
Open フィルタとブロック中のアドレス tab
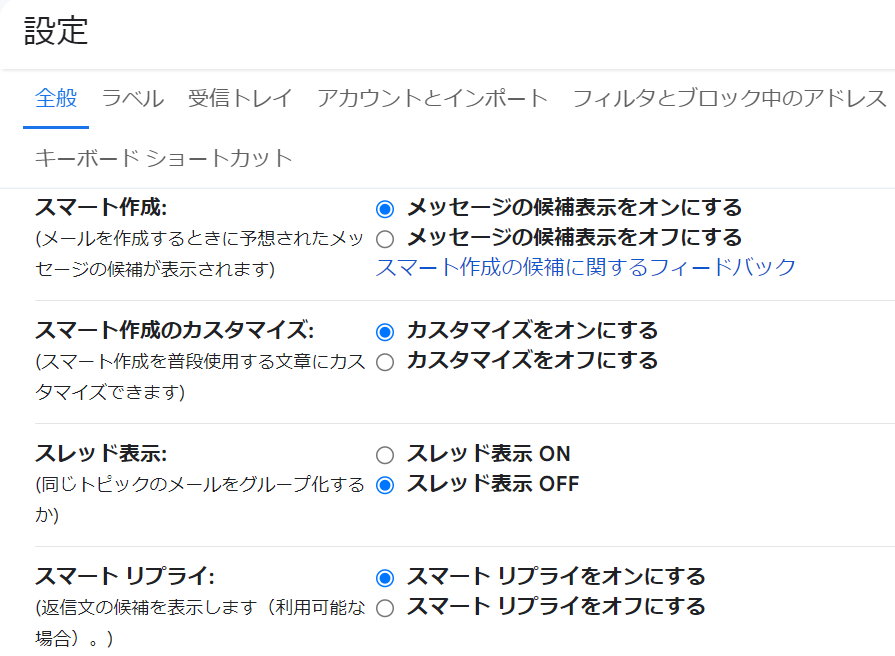(729, 98)
